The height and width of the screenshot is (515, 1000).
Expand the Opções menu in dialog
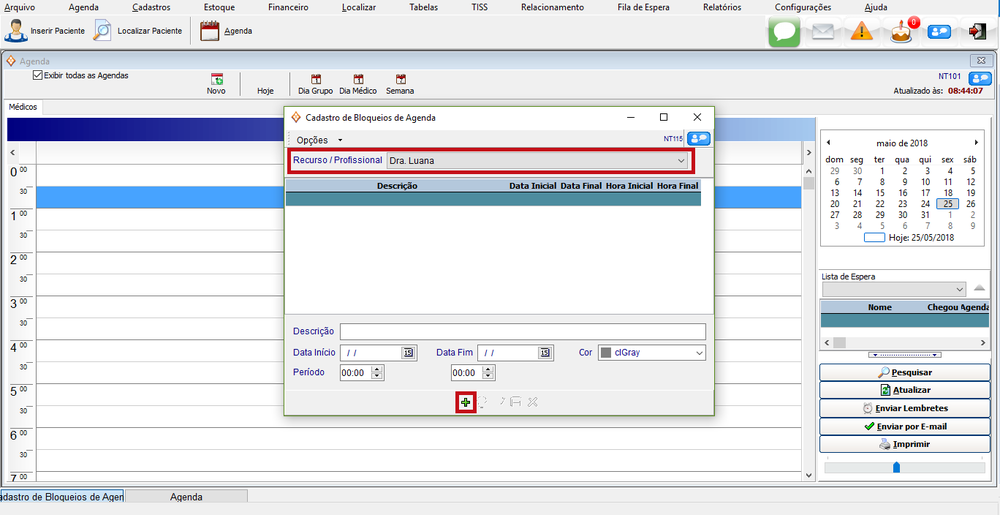(x=319, y=140)
